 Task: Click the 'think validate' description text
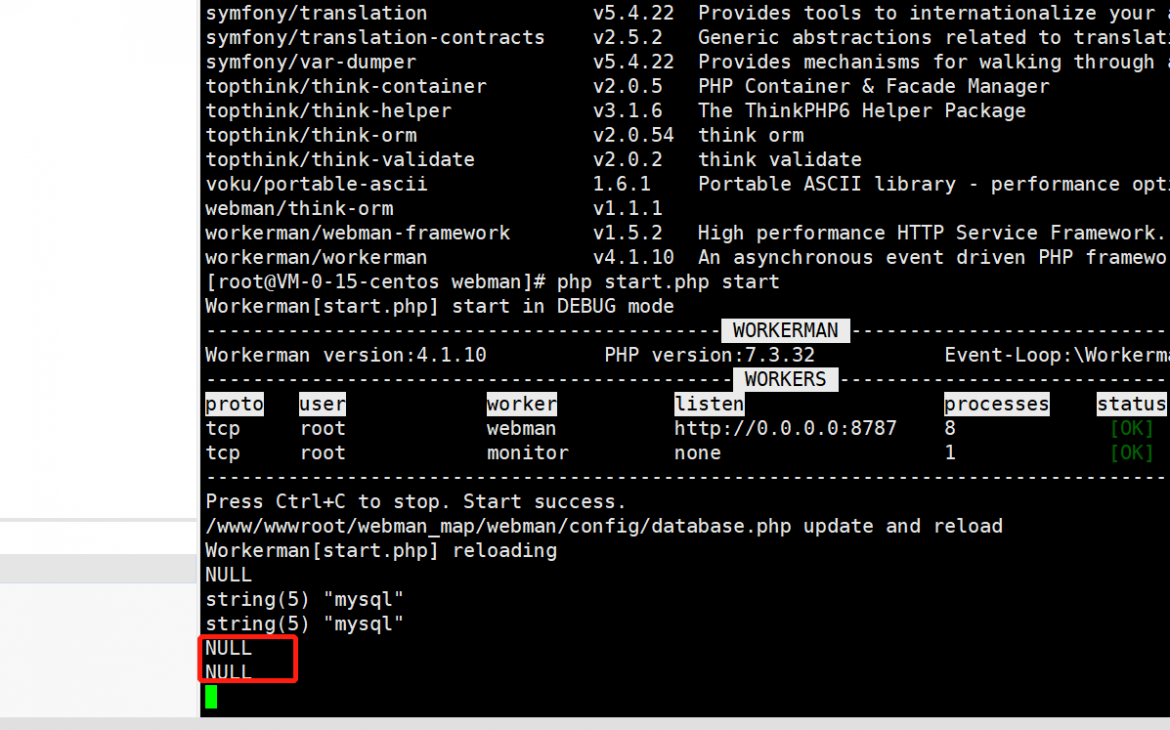(780, 160)
